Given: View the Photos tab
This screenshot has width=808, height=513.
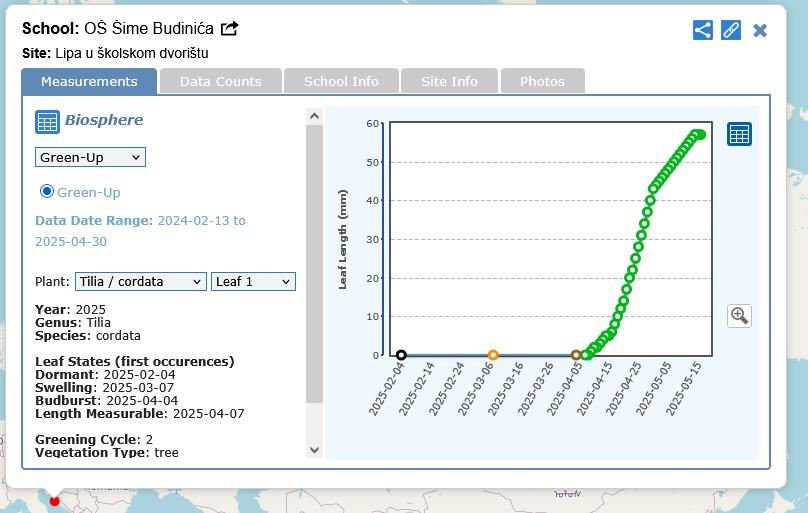Looking at the screenshot, I should point(542,81).
